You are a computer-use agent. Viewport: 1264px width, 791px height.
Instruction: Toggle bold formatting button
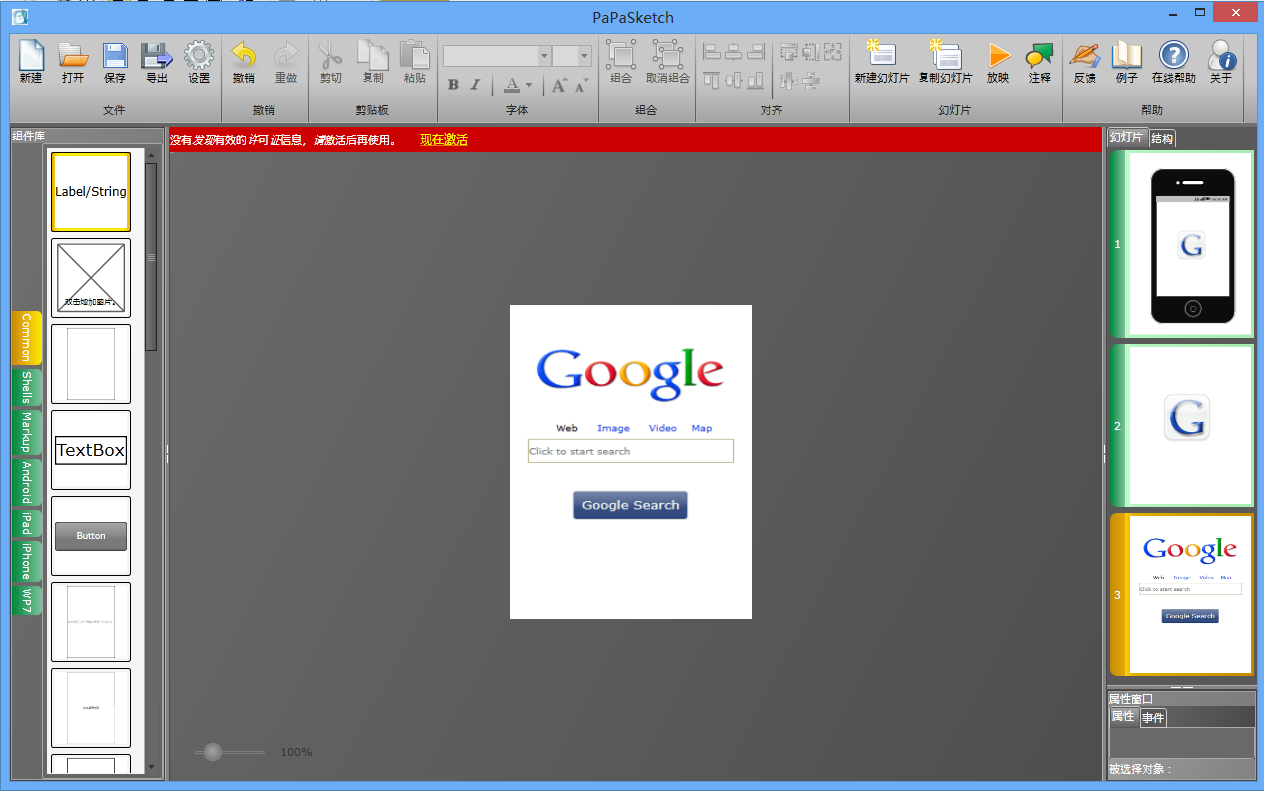pyautogui.click(x=453, y=85)
